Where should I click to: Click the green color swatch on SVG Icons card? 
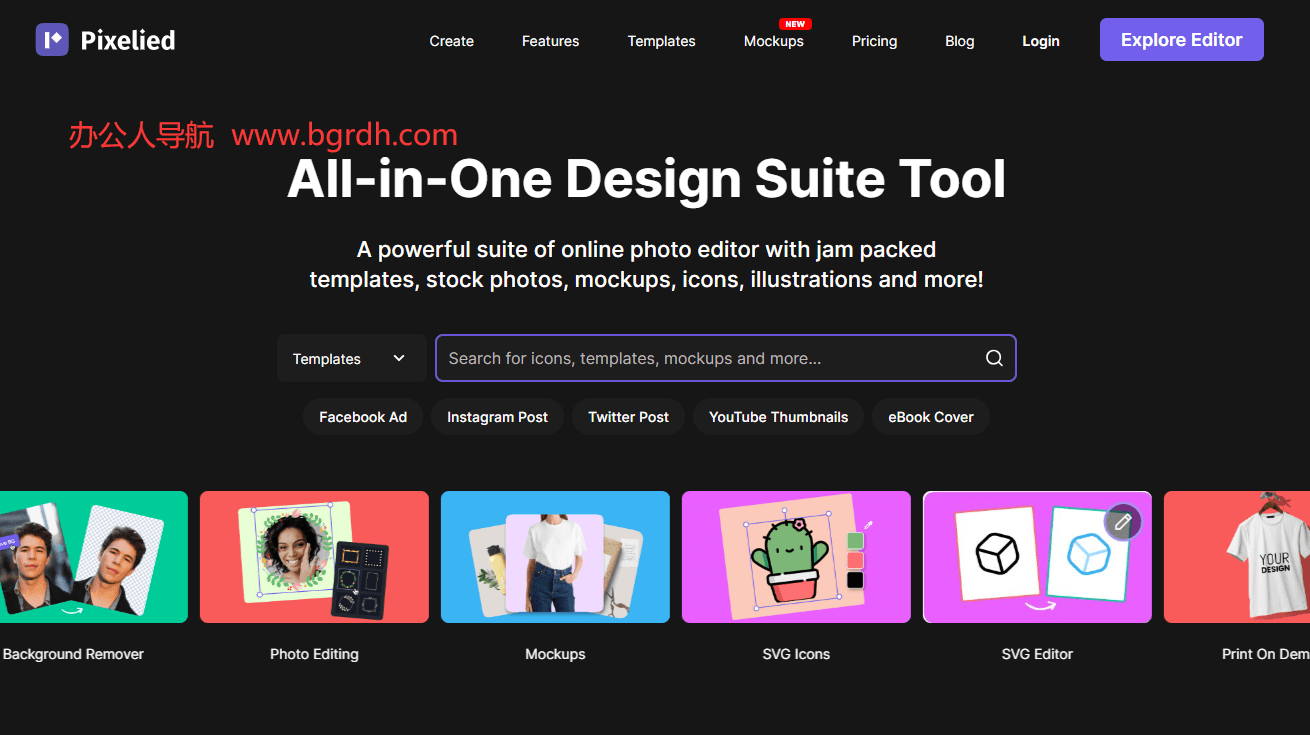pyautogui.click(x=854, y=541)
